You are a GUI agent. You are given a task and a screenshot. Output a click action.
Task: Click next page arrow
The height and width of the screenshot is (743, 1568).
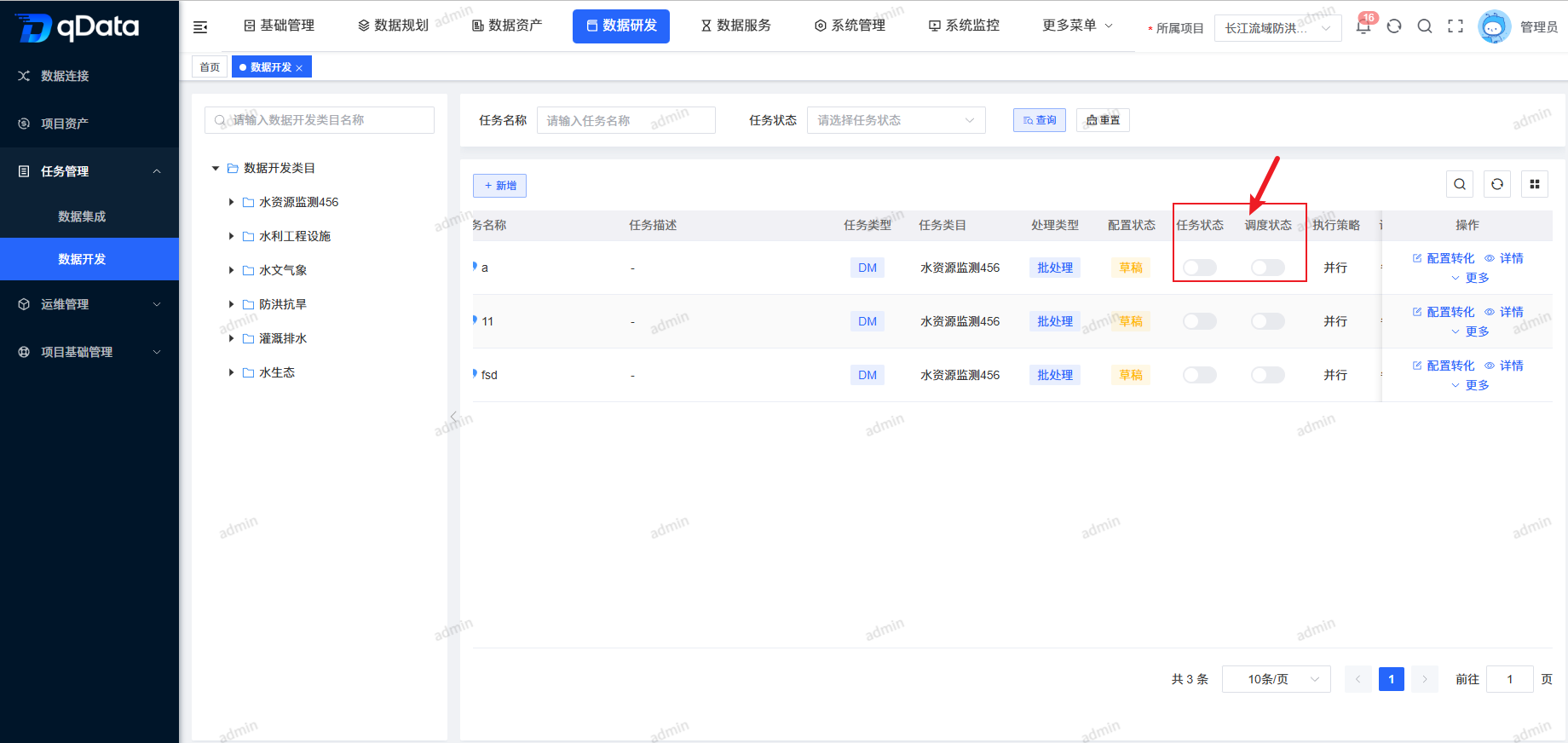tap(1425, 679)
